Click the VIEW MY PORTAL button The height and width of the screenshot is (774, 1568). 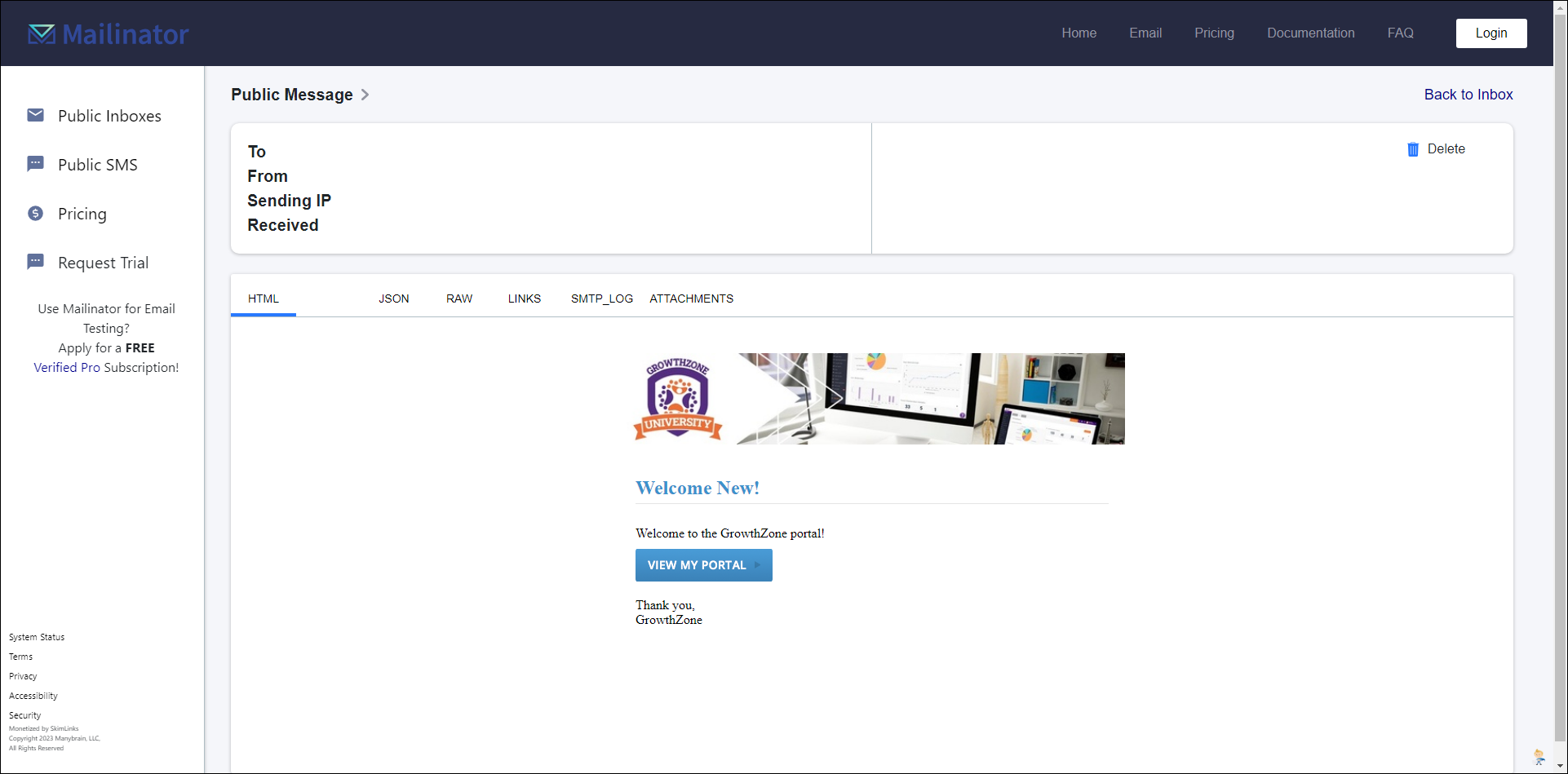[703, 565]
